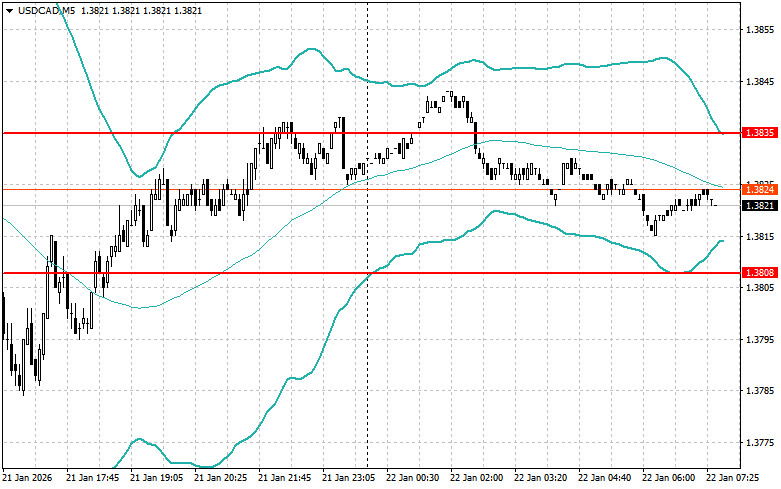
Task: Click the 1.3815 price scale value
Action: 760,236
